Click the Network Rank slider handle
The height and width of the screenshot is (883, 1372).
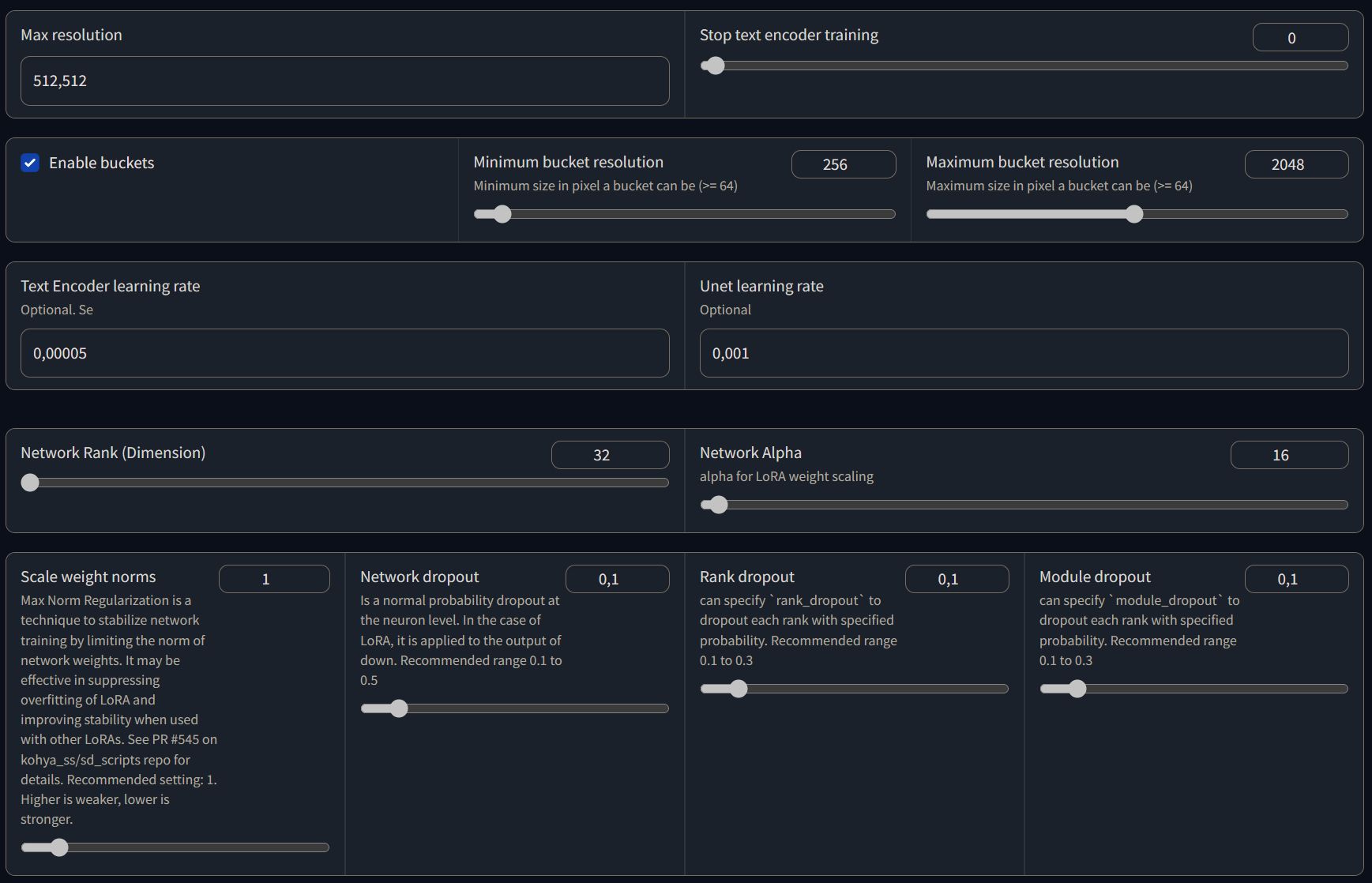point(30,483)
